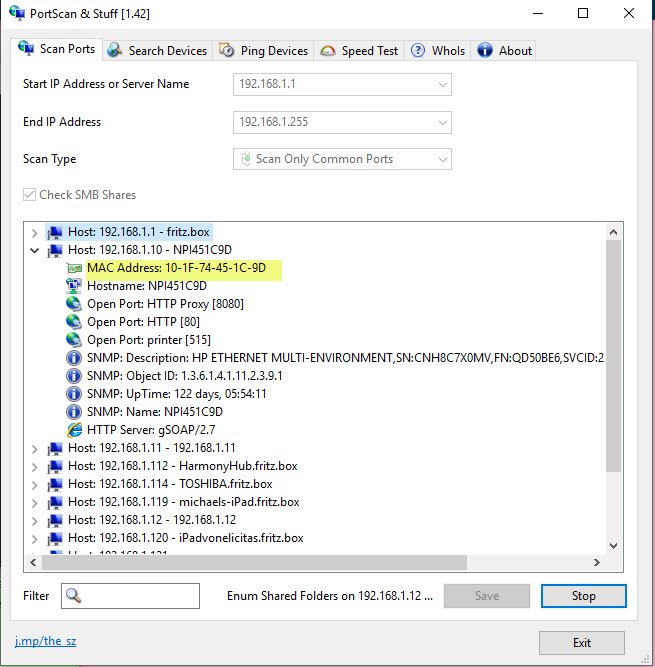Expand host 192.168.1.120 iPadvonelicitas node
This screenshot has width=655, height=667.
click(34, 539)
